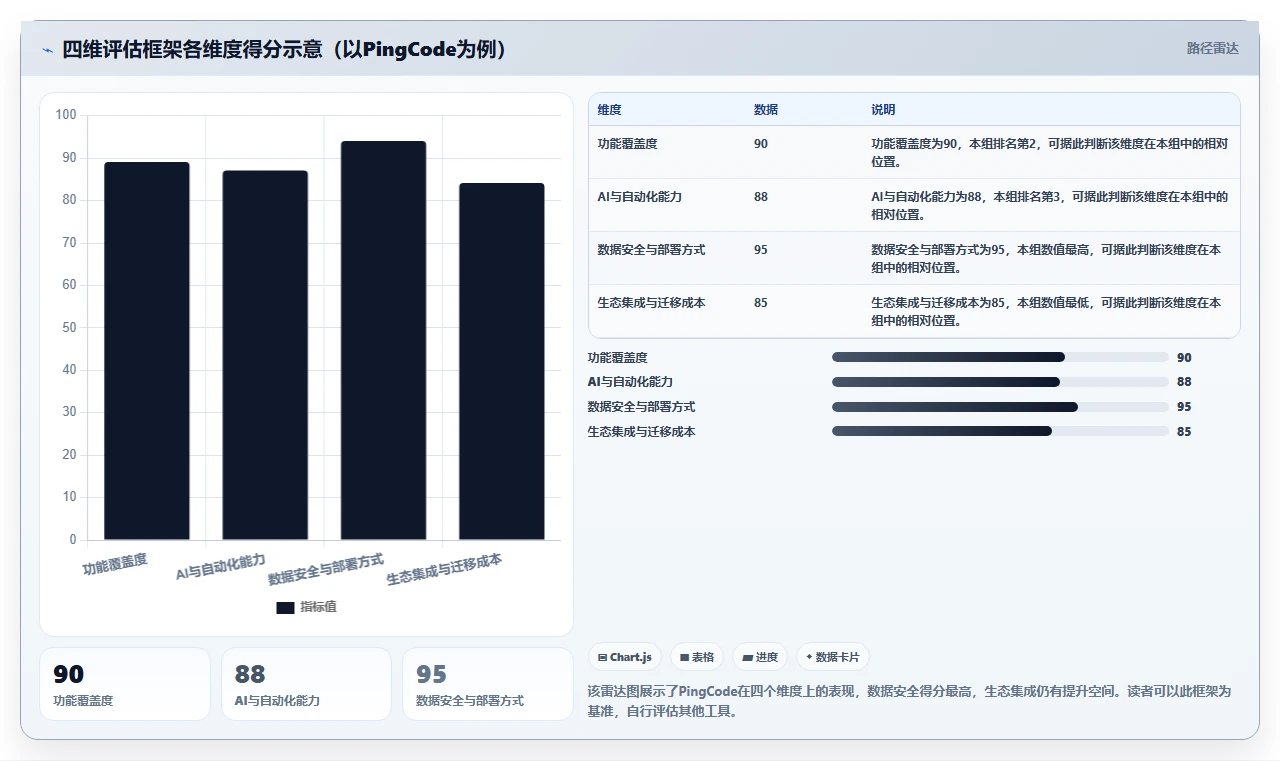
Task: Click the description starting AI与自动化能力为88
Action: click(x=1049, y=206)
